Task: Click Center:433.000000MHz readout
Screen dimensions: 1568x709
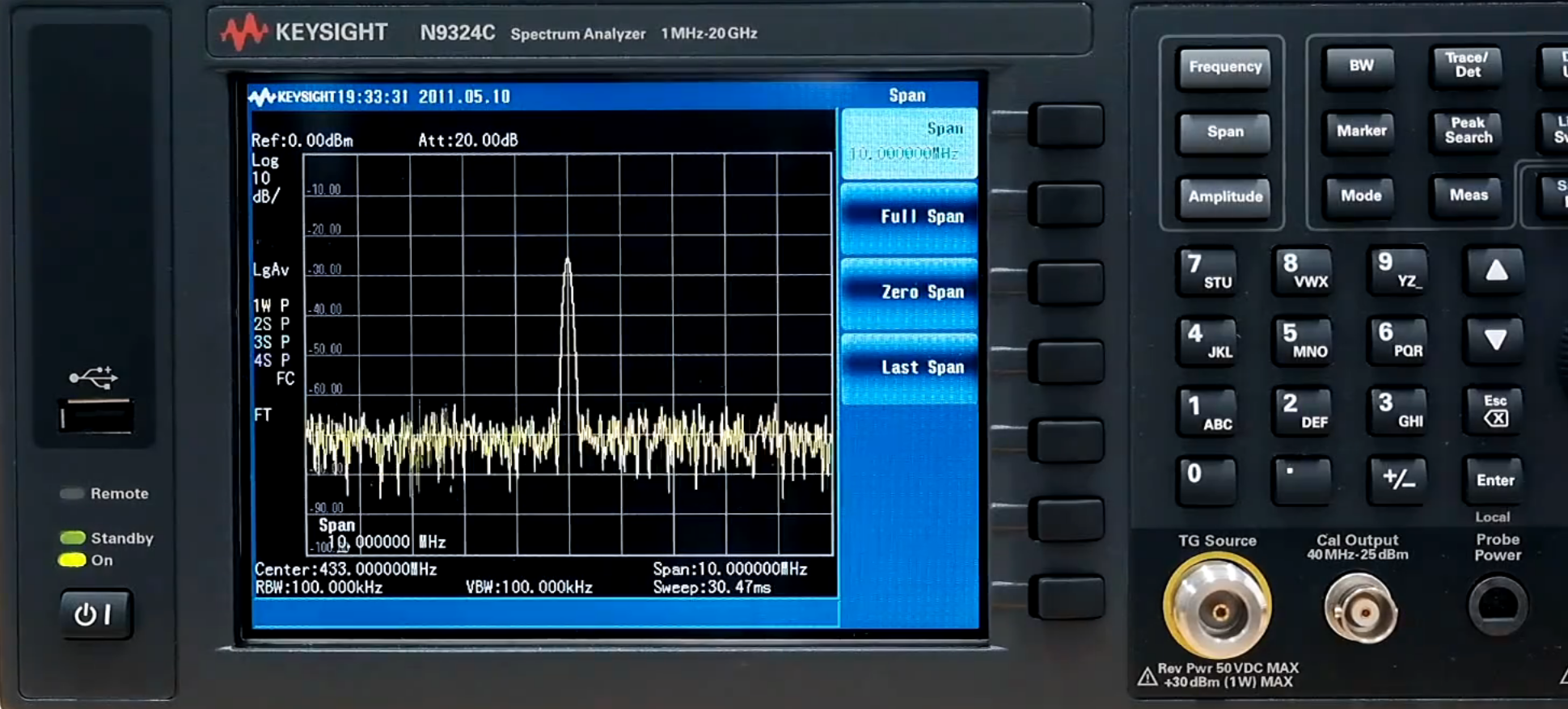Action: coord(345,569)
